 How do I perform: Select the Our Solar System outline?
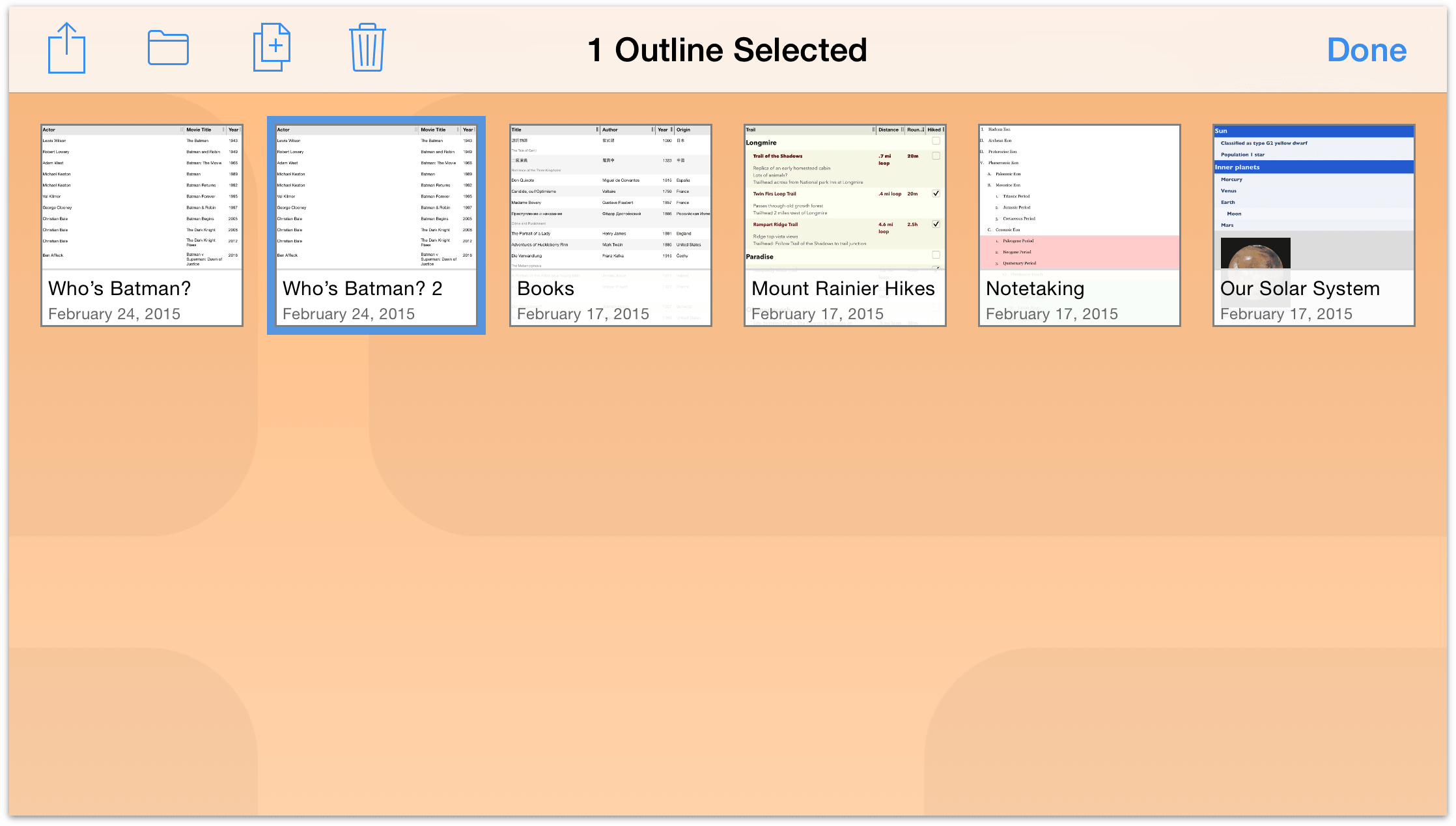[x=1314, y=225]
